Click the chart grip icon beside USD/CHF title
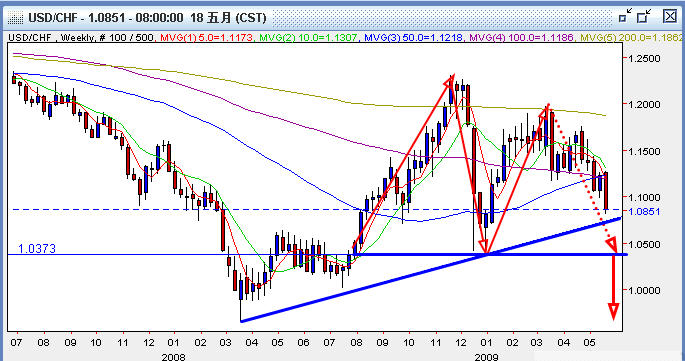The width and height of the screenshot is (685, 361). click(16, 18)
